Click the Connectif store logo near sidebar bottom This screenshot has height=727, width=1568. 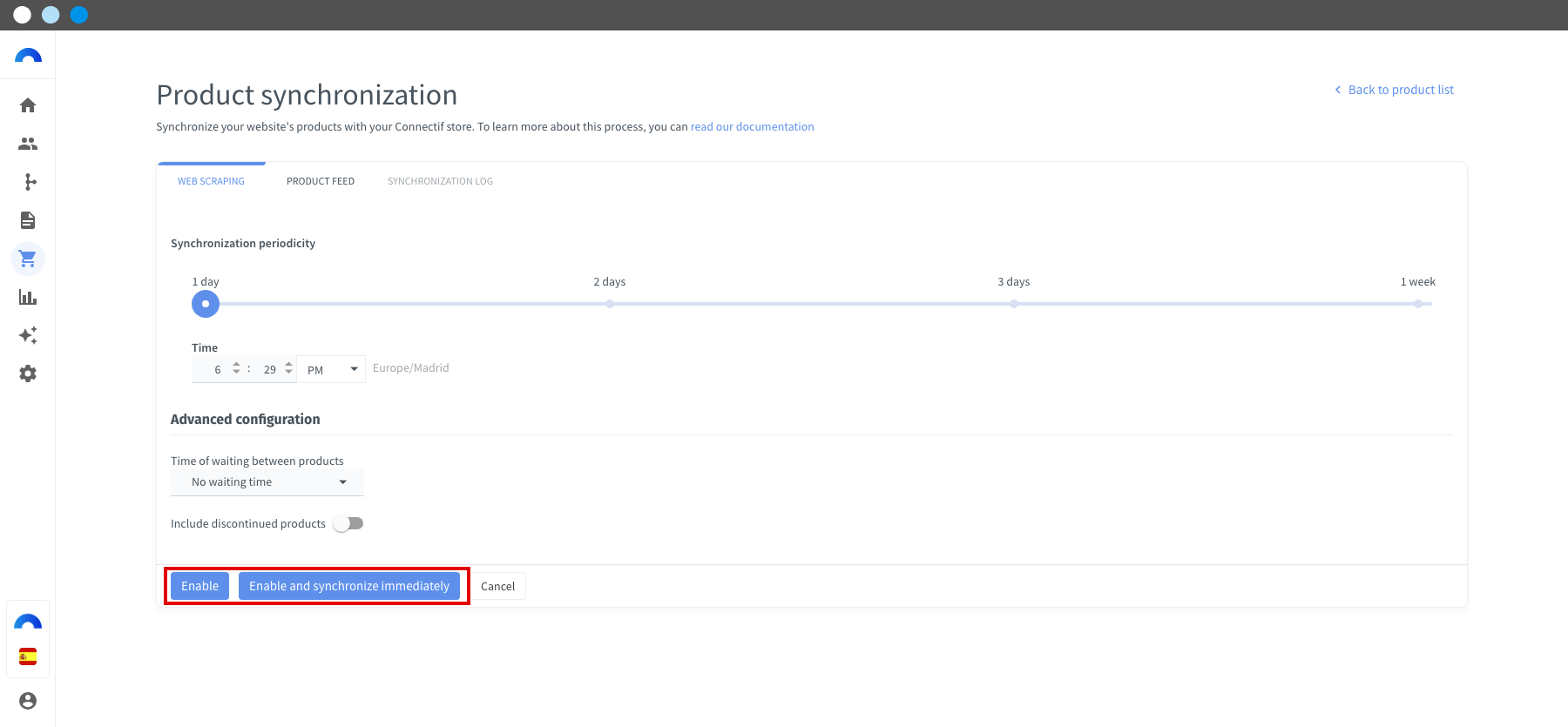pos(28,622)
